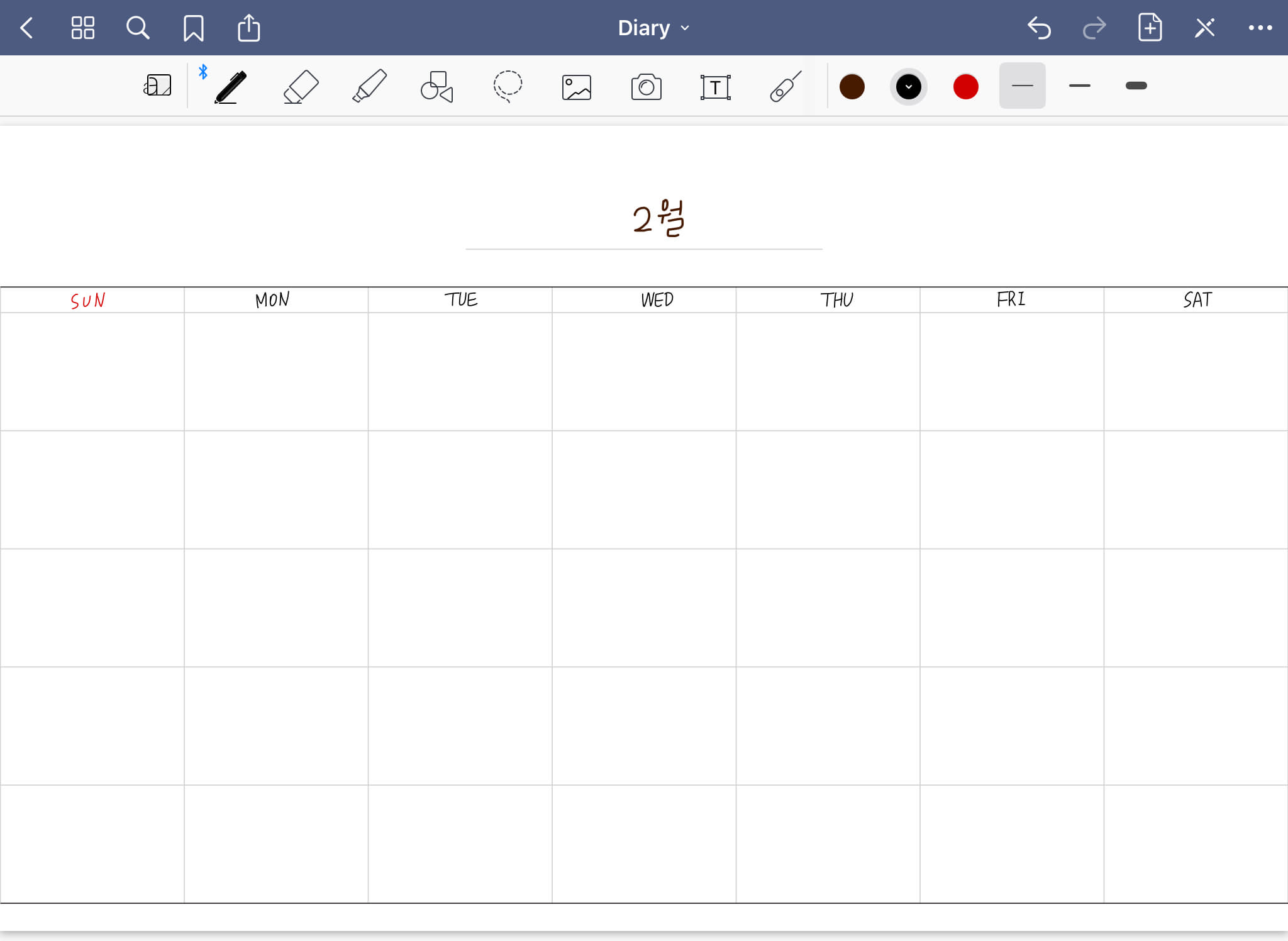Screen dimensions: 1288x941
Task: Insert an image from gallery
Action: point(576,87)
